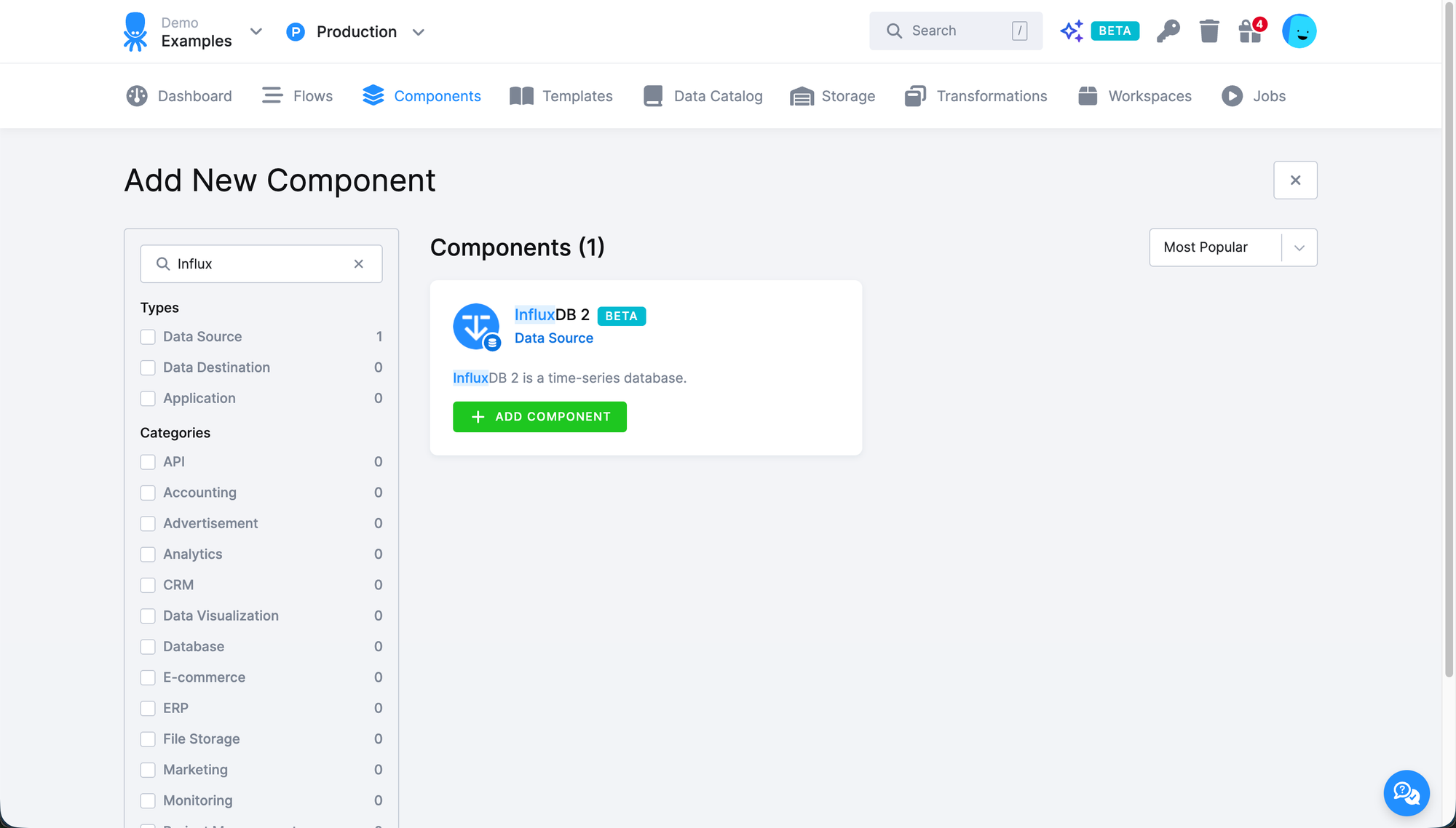
Task: Click the InfluxDB 2 component logo
Action: click(476, 327)
